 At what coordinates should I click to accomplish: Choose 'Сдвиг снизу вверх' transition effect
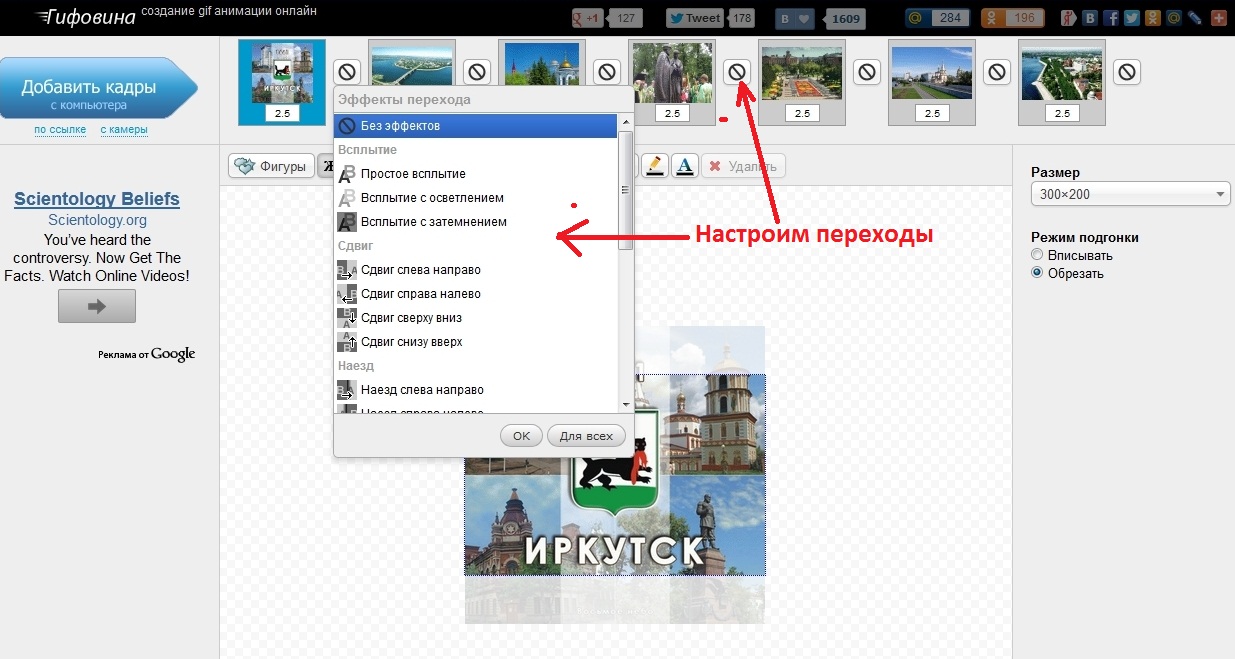(x=476, y=342)
